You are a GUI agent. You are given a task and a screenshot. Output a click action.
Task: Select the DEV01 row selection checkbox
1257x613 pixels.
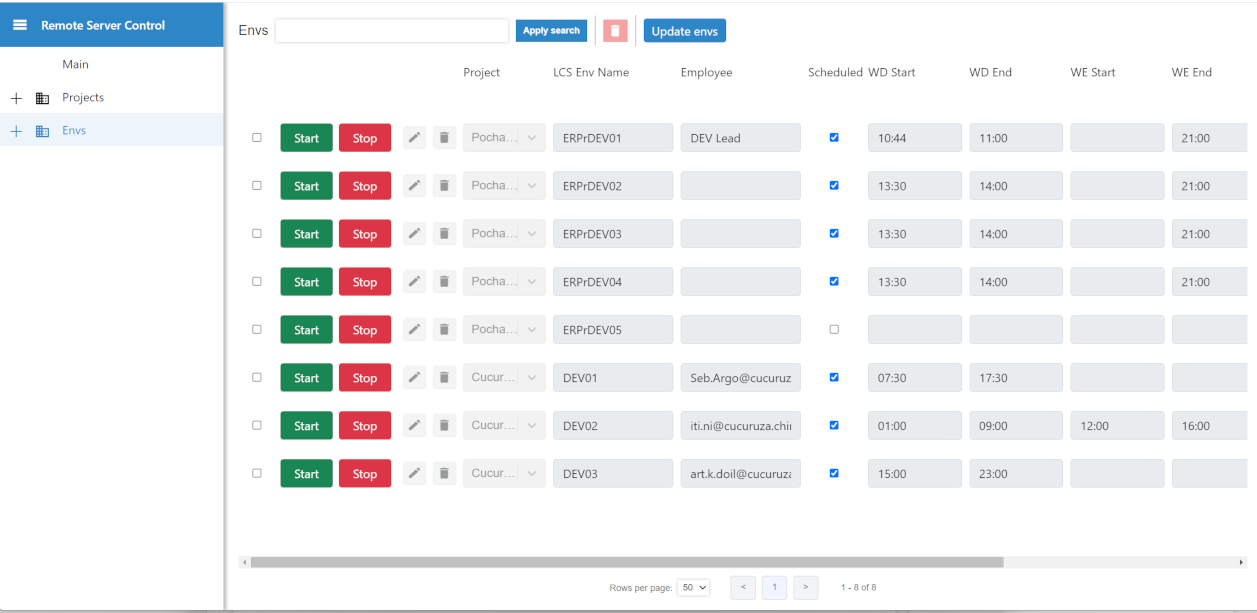click(x=257, y=378)
